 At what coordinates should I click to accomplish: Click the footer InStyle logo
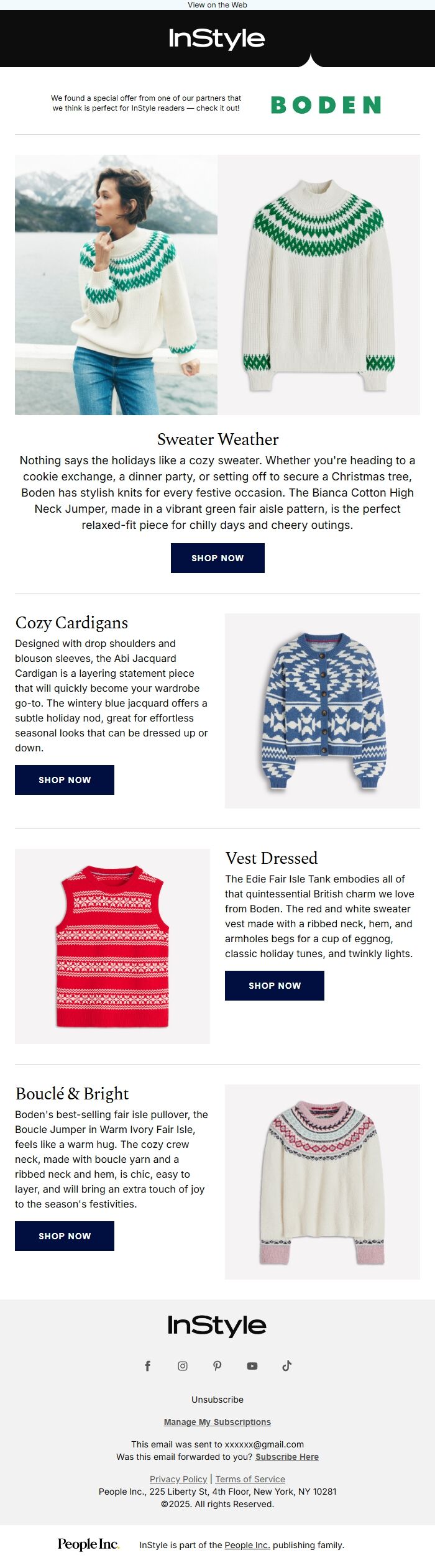click(x=217, y=1326)
